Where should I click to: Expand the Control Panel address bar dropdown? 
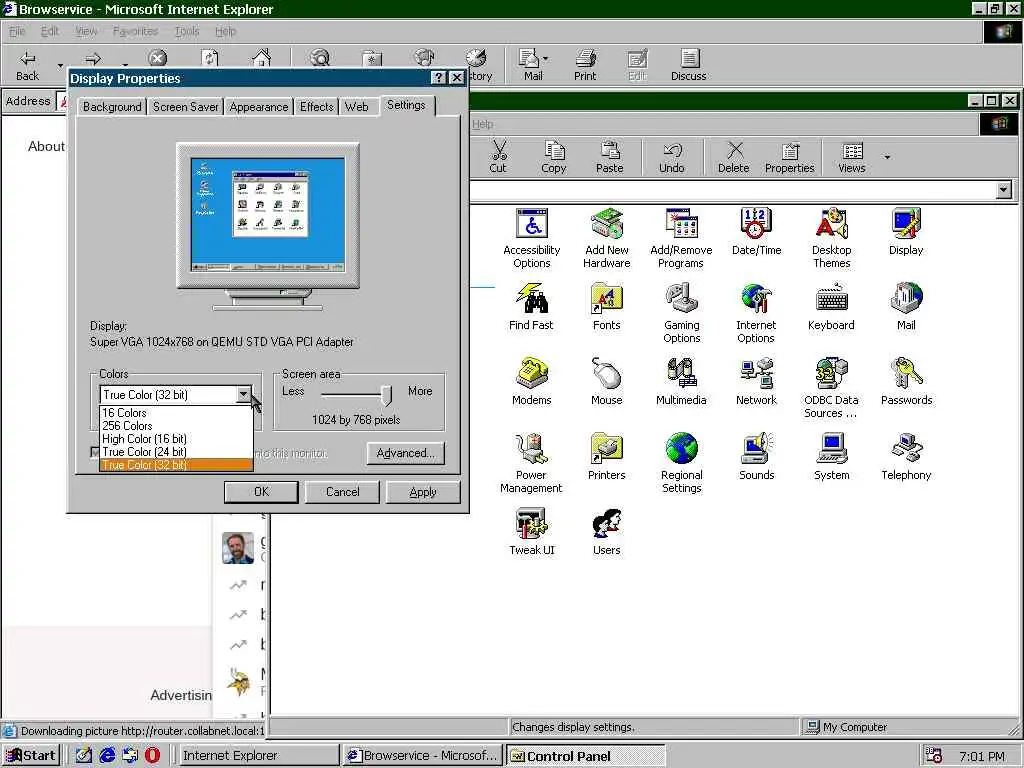(1004, 190)
